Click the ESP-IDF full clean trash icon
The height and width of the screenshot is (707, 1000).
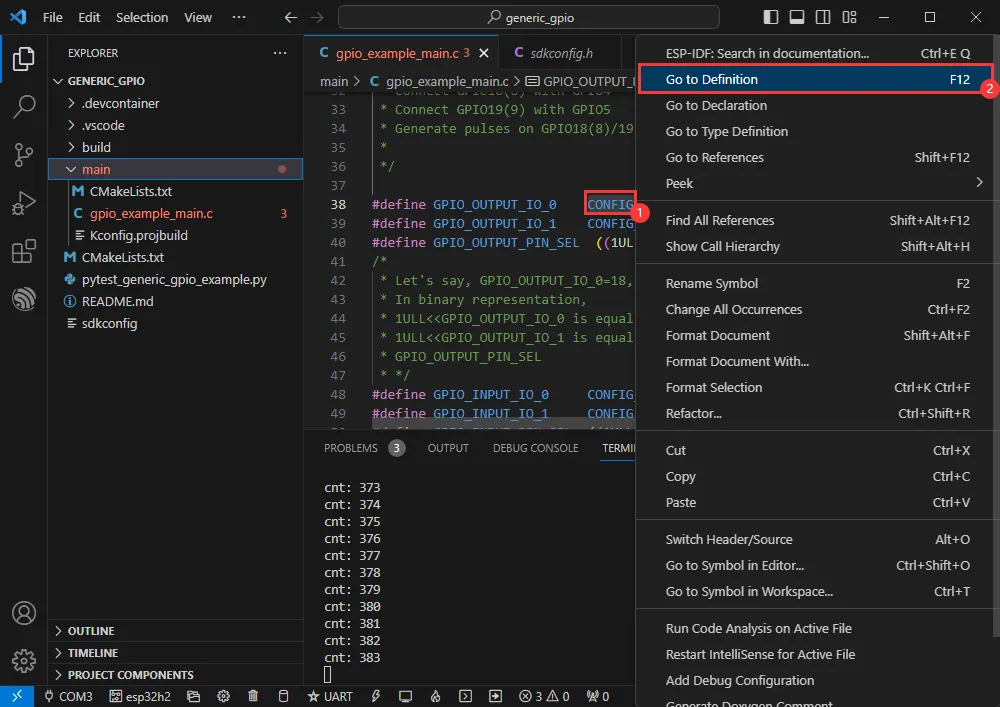click(254, 696)
